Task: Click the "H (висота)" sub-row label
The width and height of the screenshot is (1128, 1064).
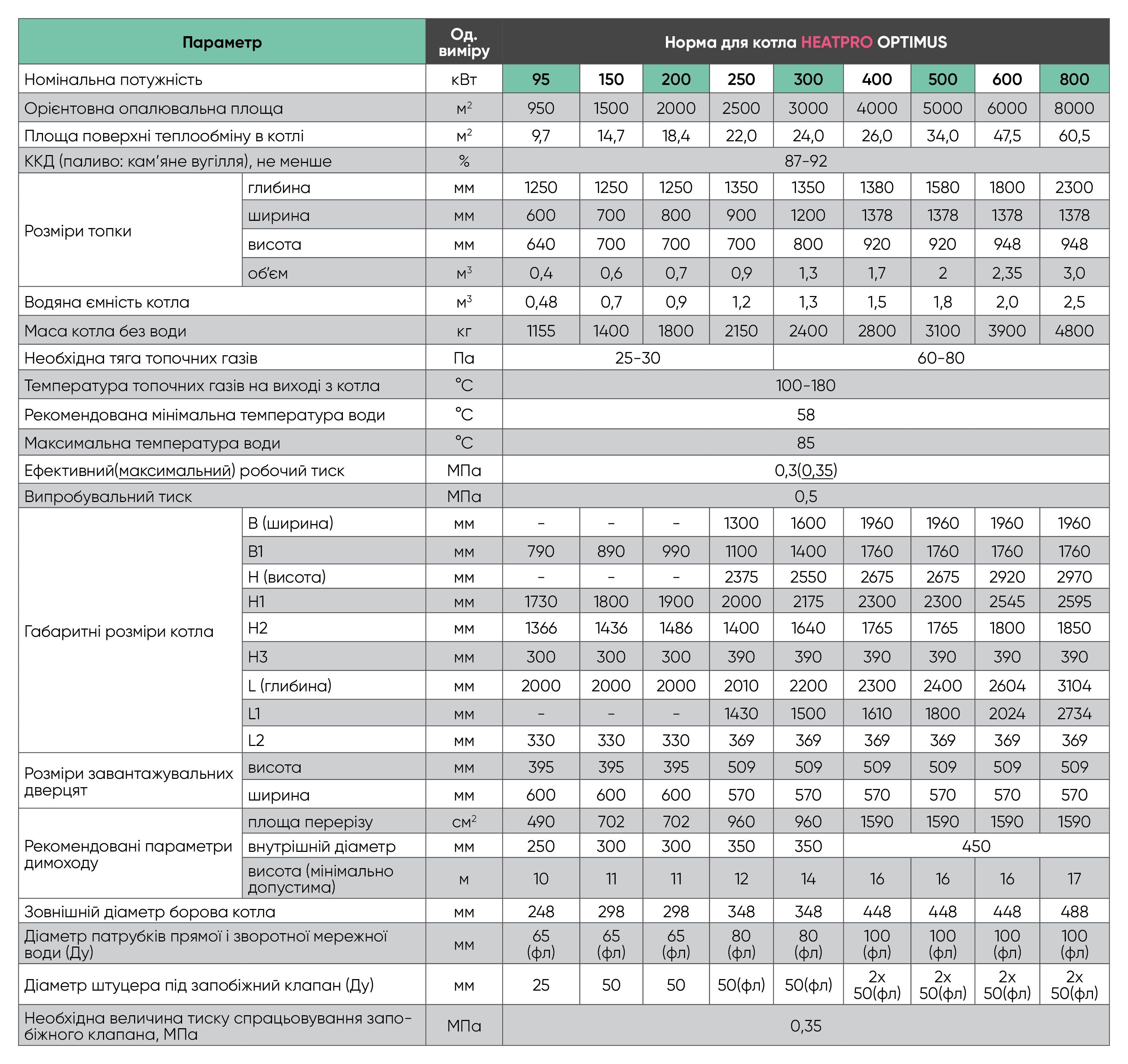Action: point(287,576)
